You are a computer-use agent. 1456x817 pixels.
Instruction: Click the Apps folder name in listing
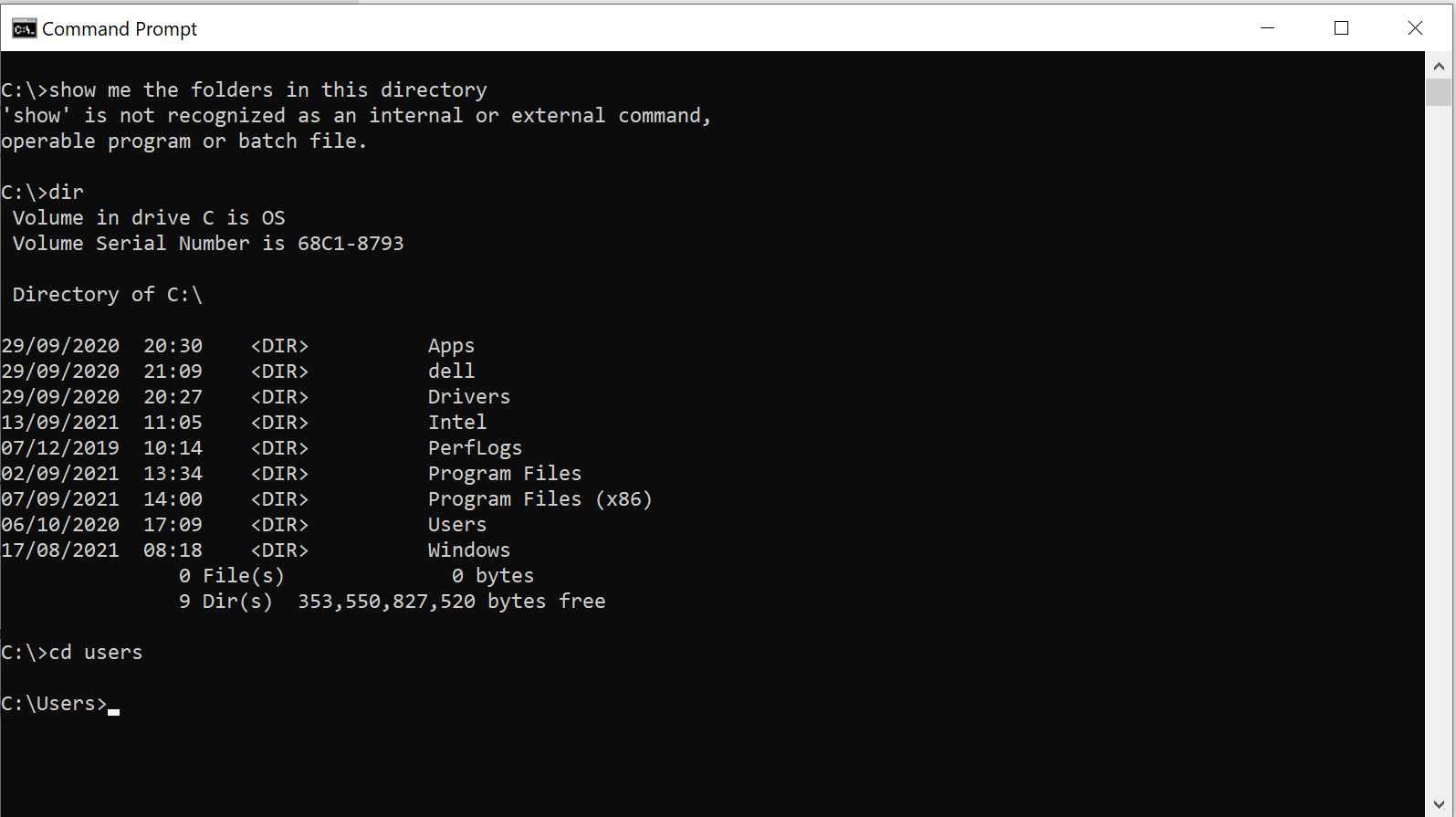click(451, 346)
